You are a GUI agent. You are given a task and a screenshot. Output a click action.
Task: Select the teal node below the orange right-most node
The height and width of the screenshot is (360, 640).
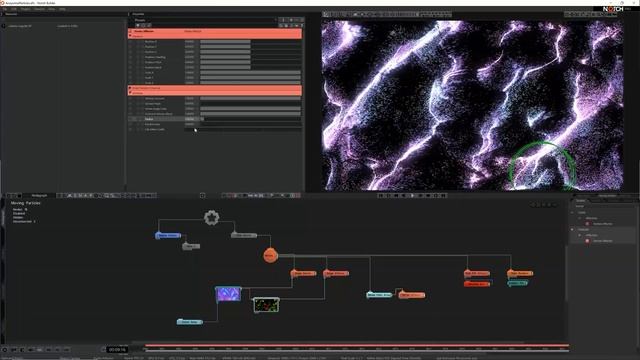click(517, 283)
